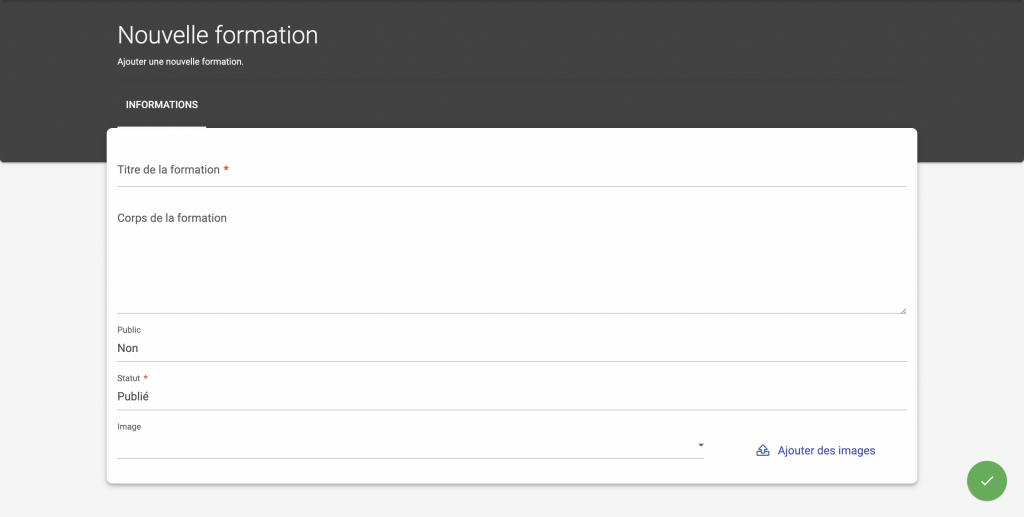Viewport: 1024px width, 517px height.
Task: Click the small Statut field label
Action: point(129,378)
